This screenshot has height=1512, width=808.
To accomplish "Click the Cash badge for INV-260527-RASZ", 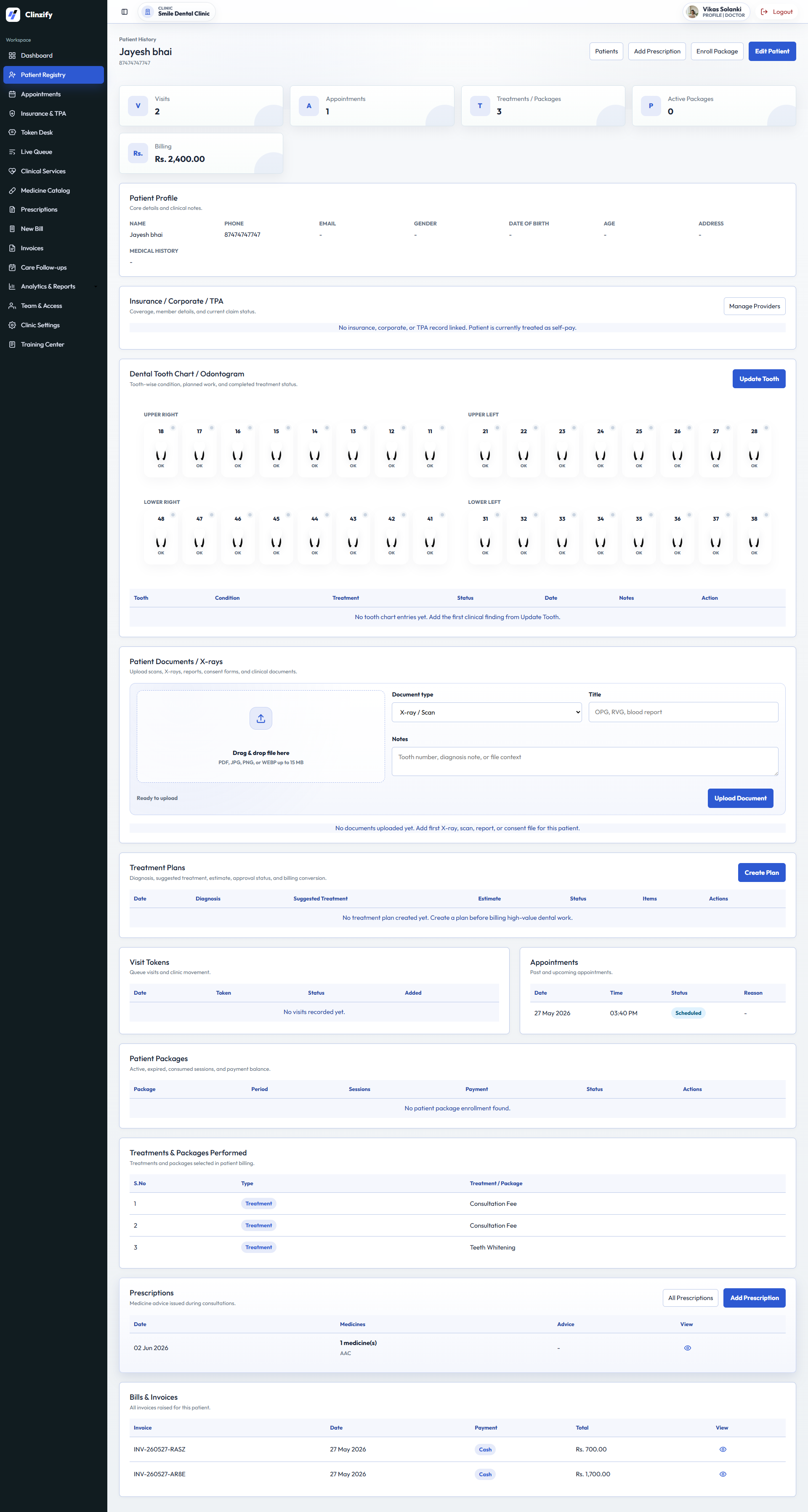I will pyautogui.click(x=485, y=1449).
